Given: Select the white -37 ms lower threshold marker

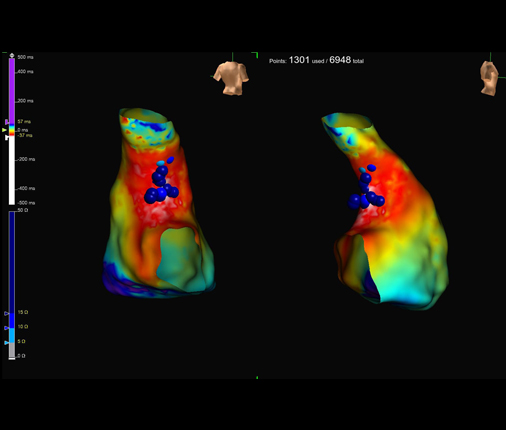Looking at the screenshot, I should 7,137.
